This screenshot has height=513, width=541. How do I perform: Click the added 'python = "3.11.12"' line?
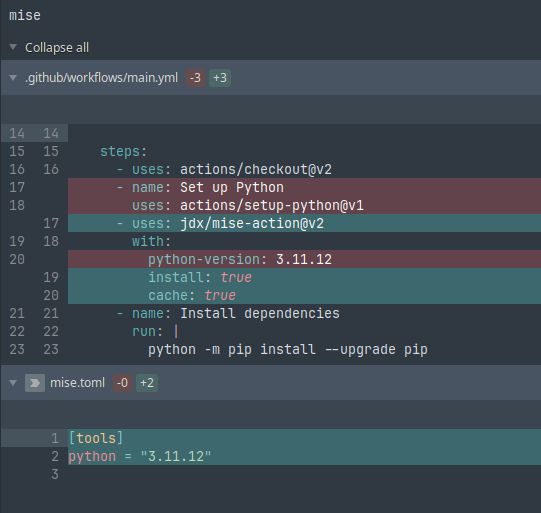point(304,456)
